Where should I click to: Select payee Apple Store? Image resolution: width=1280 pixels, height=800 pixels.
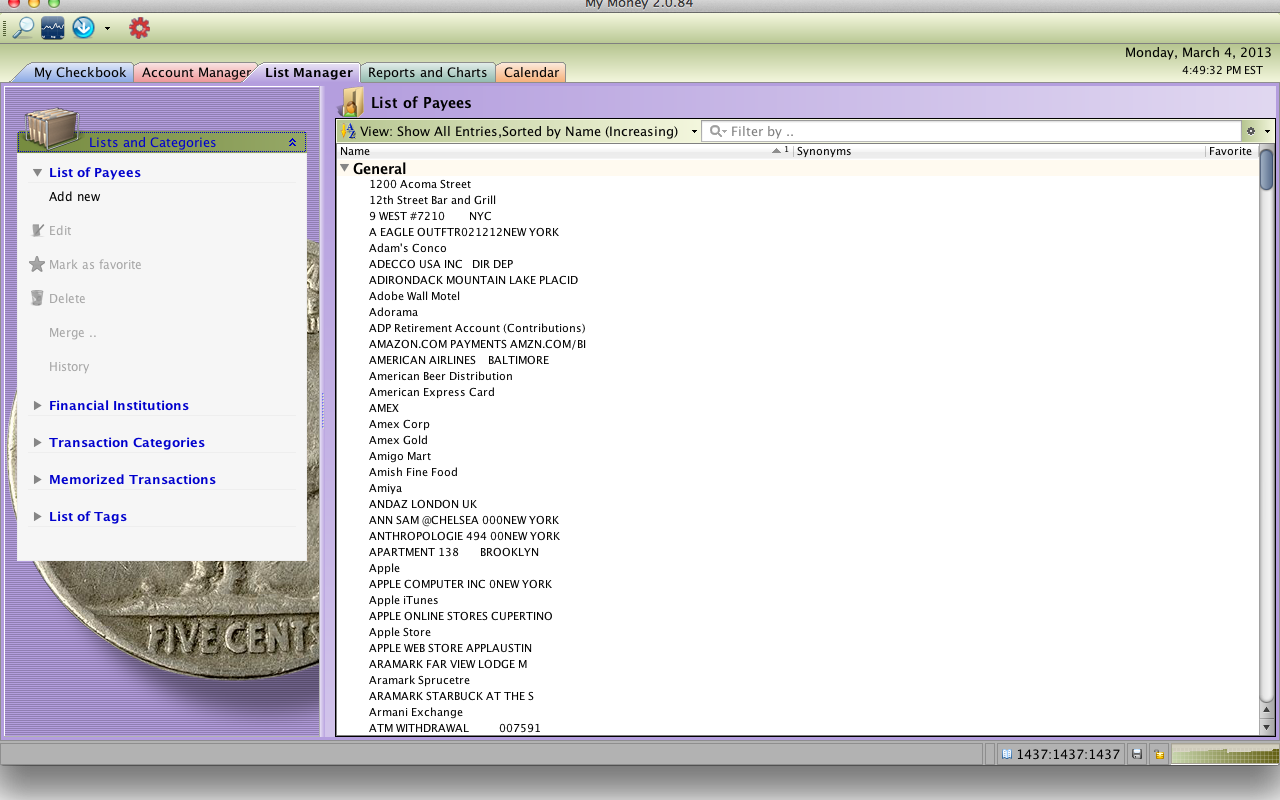tap(400, 632)
